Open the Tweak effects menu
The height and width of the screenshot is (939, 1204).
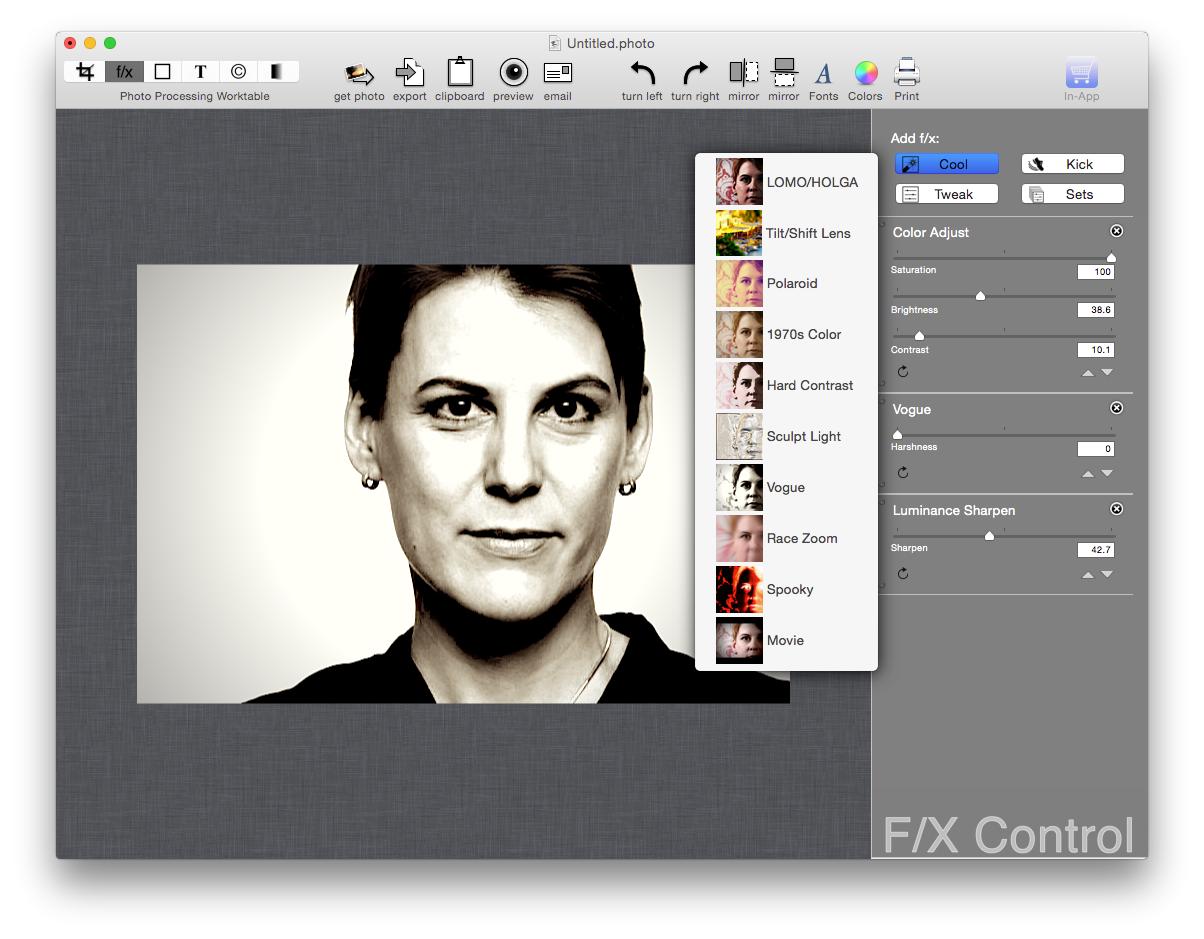(947, 194)
